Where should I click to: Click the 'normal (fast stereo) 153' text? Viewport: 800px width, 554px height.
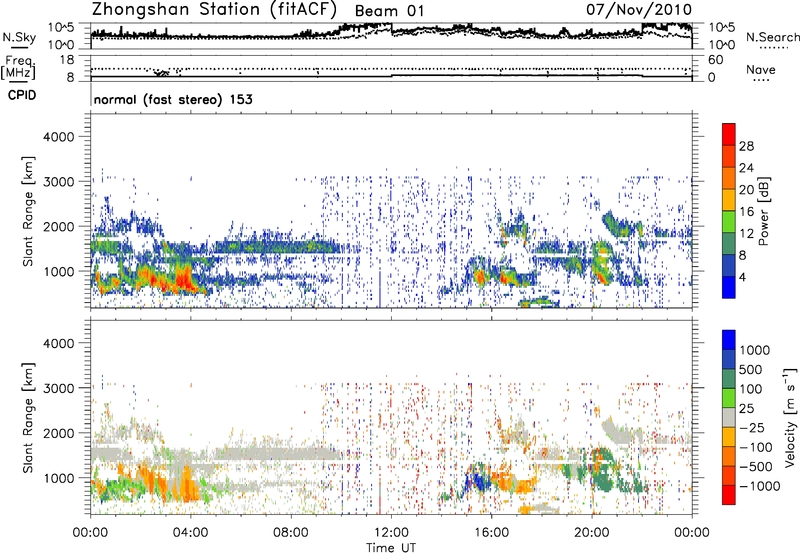point(173,99)
